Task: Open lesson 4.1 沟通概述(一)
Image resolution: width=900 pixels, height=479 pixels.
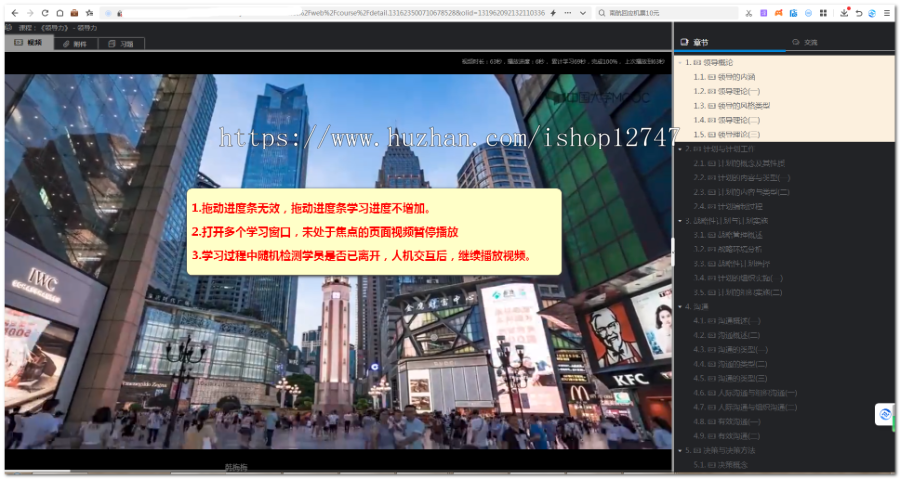Action: pyautogui.click(x=727, y=321)
